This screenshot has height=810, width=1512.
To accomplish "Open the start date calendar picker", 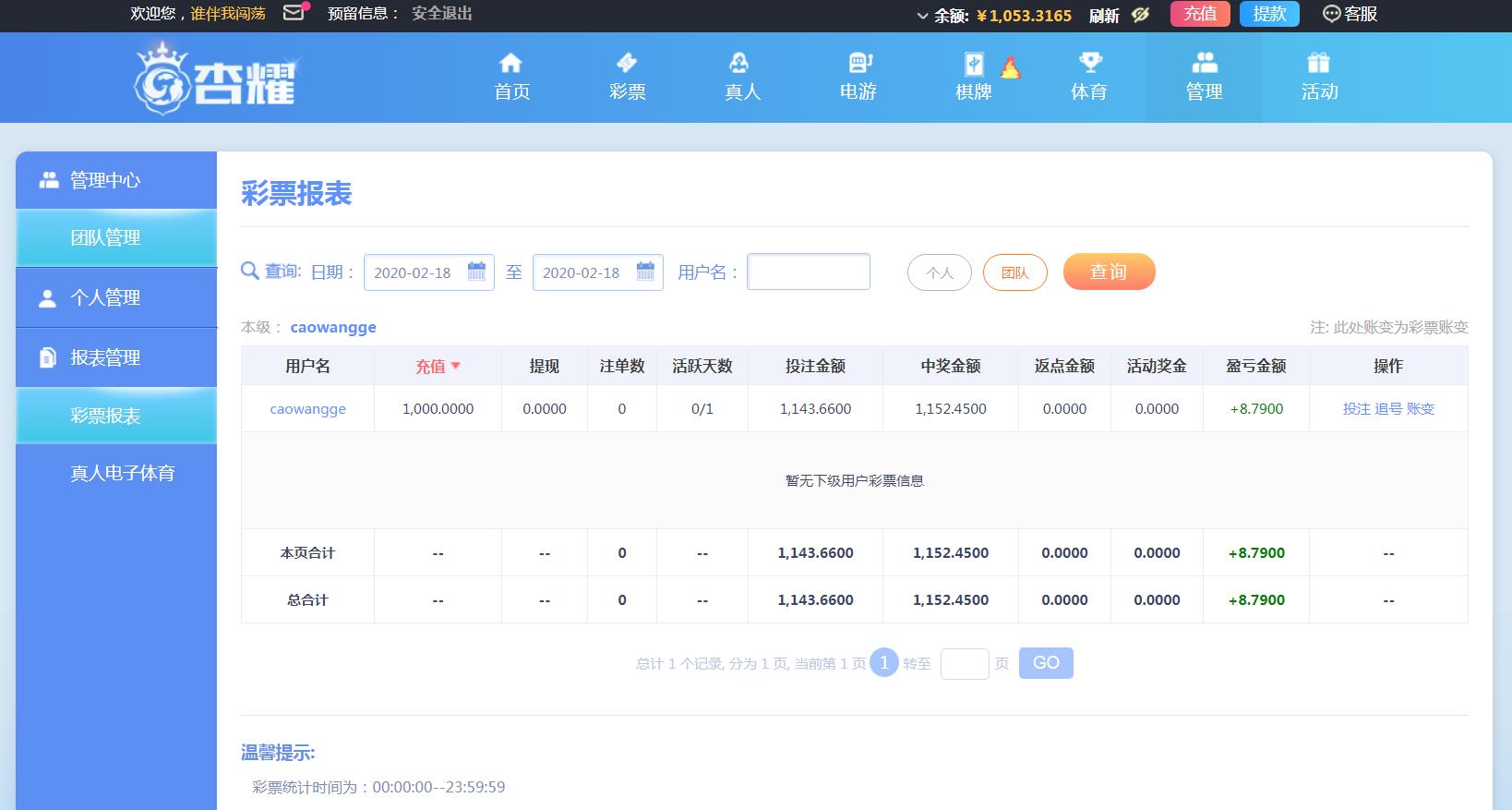I will [x=476, y=272].
